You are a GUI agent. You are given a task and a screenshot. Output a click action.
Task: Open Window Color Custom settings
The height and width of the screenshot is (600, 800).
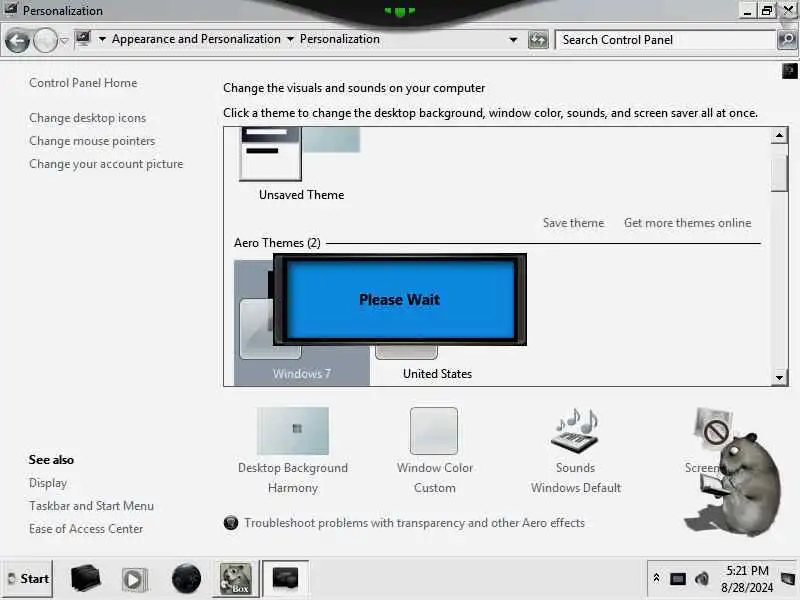pyautogui.click(x=434, y=451)
